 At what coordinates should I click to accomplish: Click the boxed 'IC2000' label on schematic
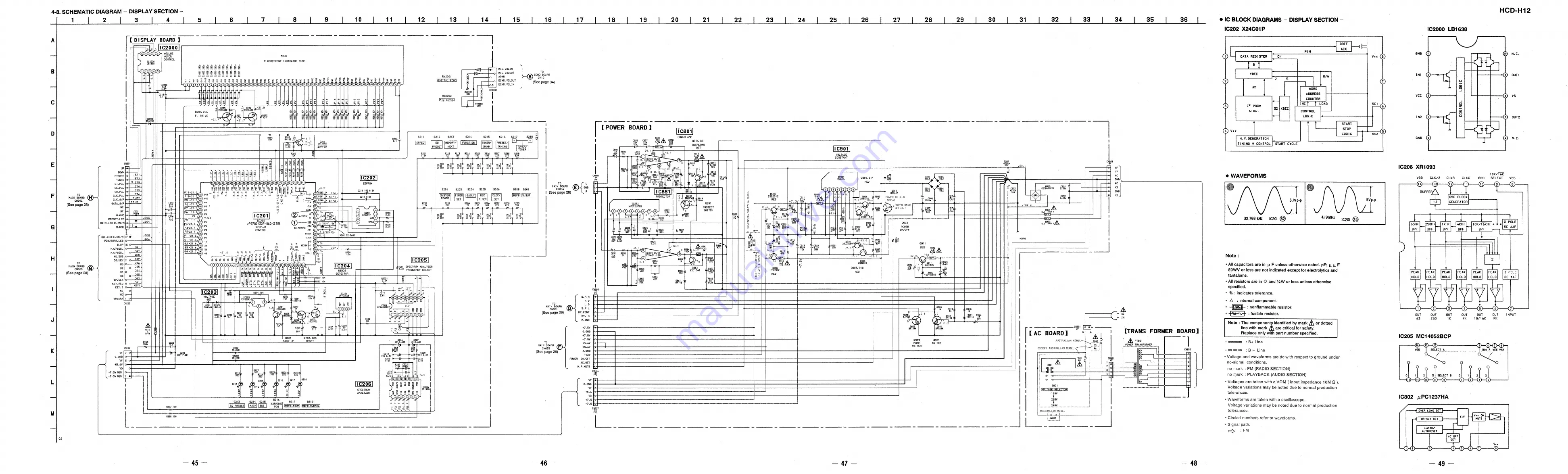[169, 48]
